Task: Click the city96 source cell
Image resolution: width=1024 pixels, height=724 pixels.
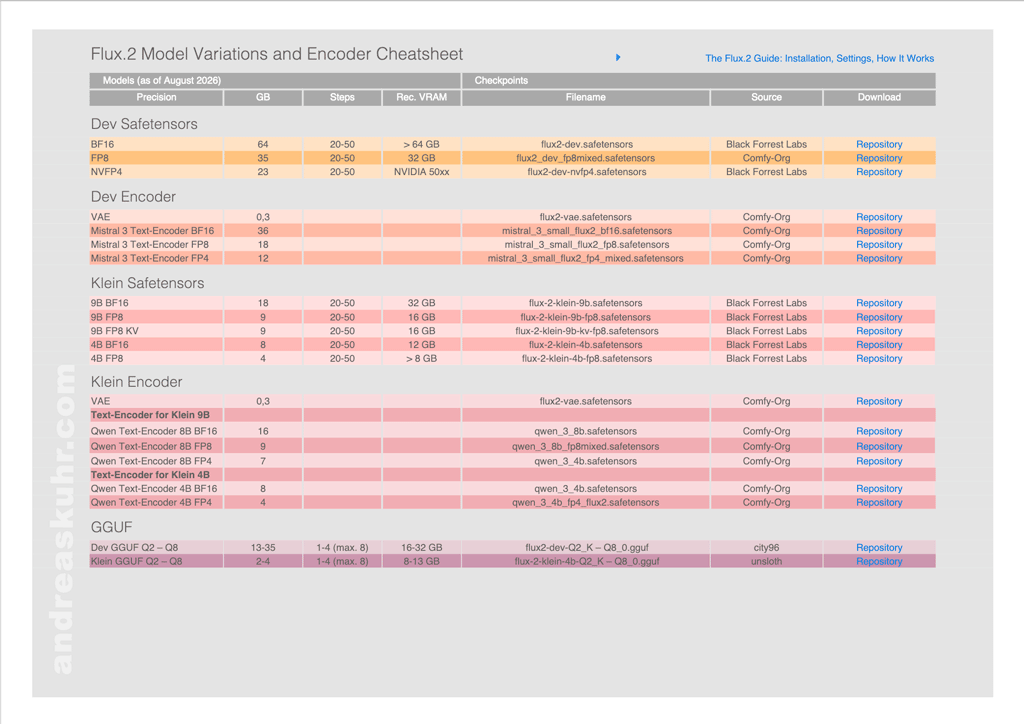Action: point(766,547)
